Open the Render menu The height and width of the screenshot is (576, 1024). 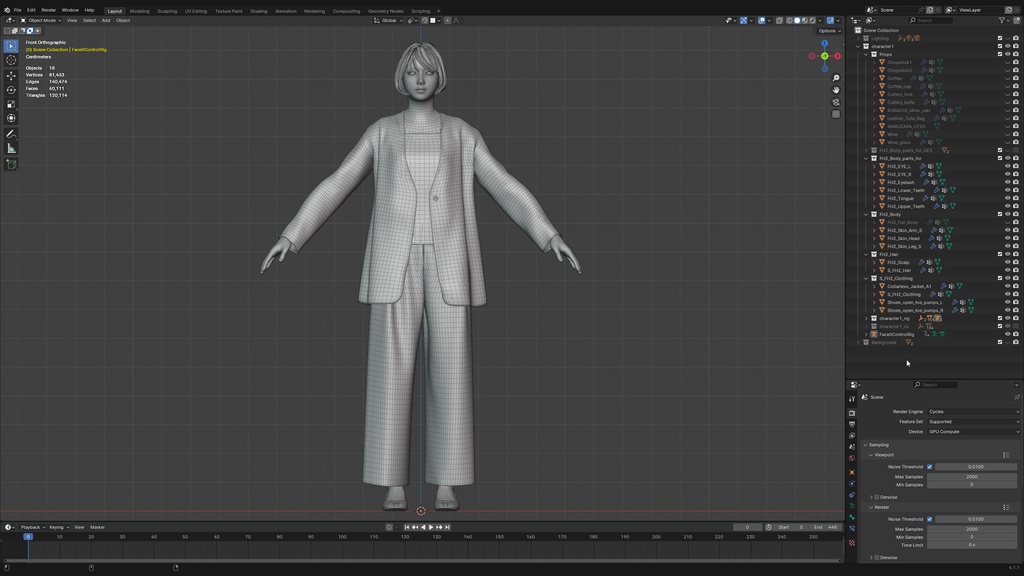[x=48, y=10]
